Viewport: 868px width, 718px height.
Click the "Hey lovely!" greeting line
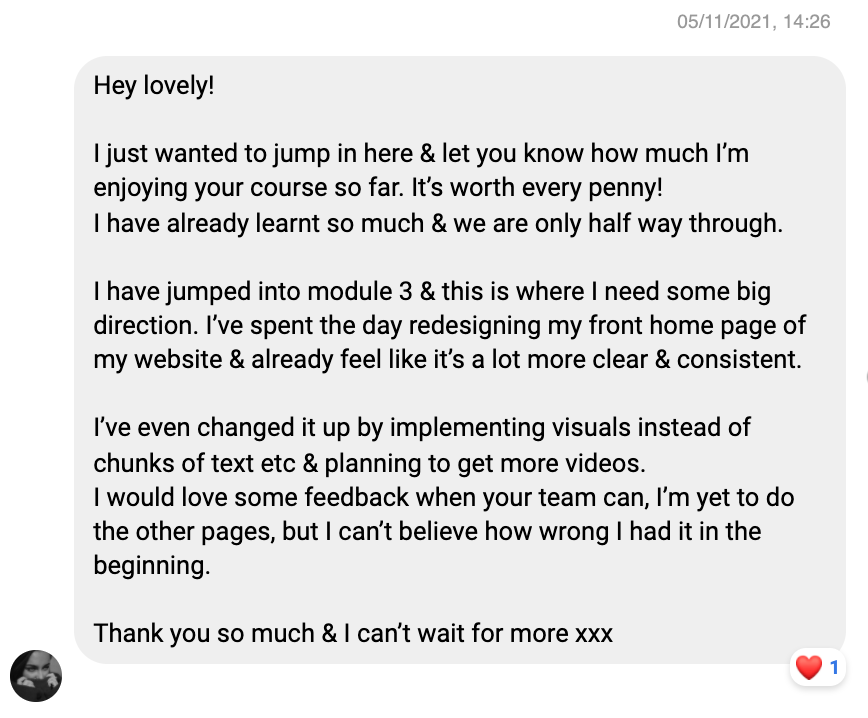[x=154, y=86]
